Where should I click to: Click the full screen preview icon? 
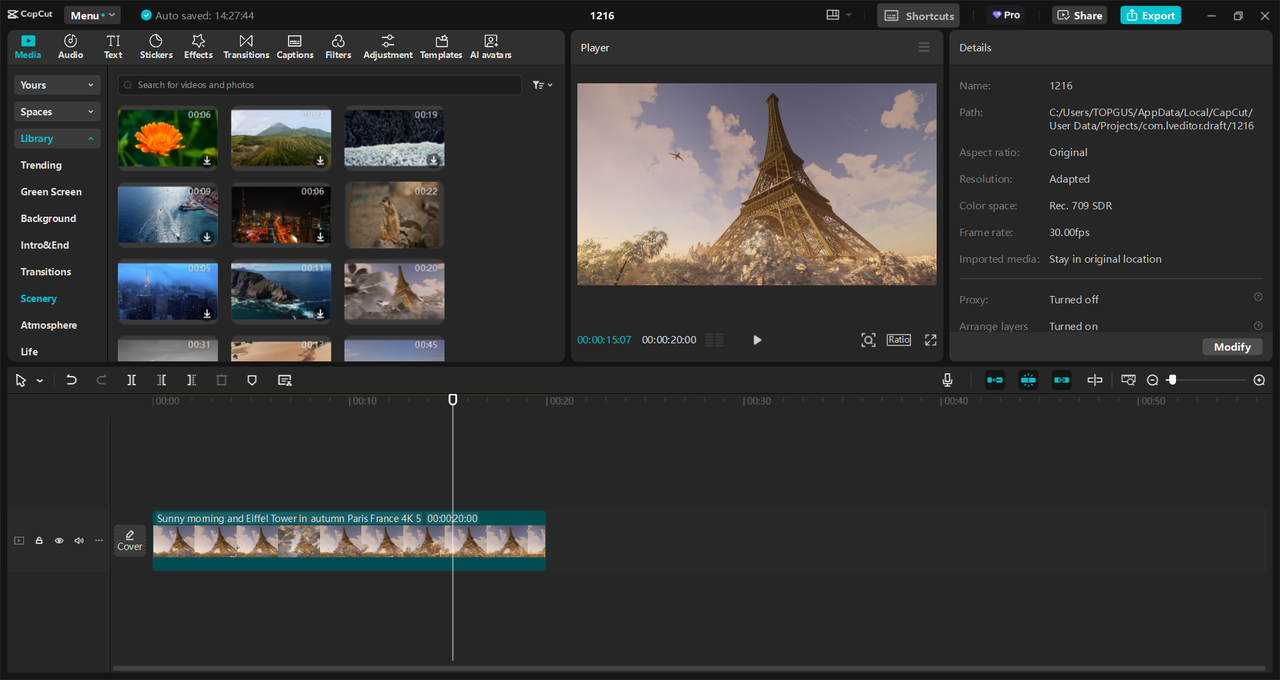(930, 340)
